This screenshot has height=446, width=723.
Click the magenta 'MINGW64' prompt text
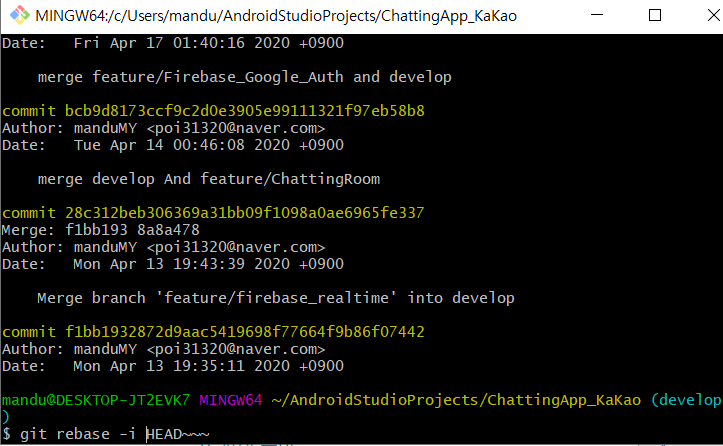pos(231,400)
